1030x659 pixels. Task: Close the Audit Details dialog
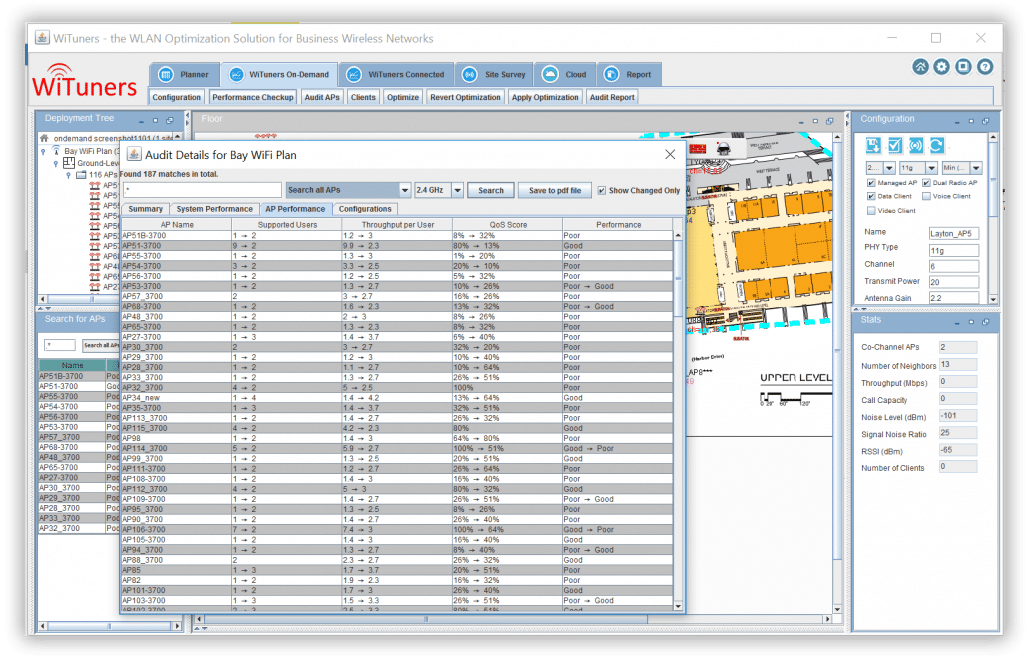point(670,155)
